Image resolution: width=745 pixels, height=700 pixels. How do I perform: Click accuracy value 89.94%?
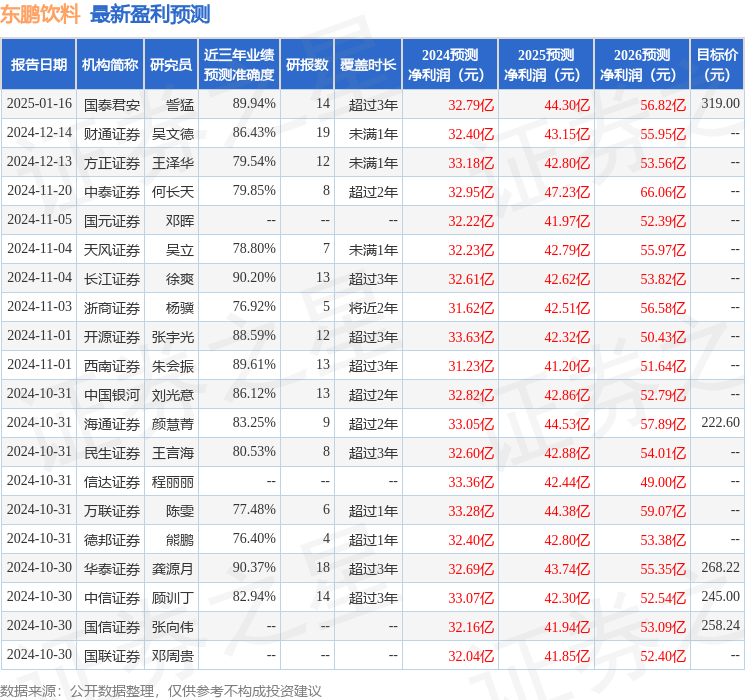point(254,104)
